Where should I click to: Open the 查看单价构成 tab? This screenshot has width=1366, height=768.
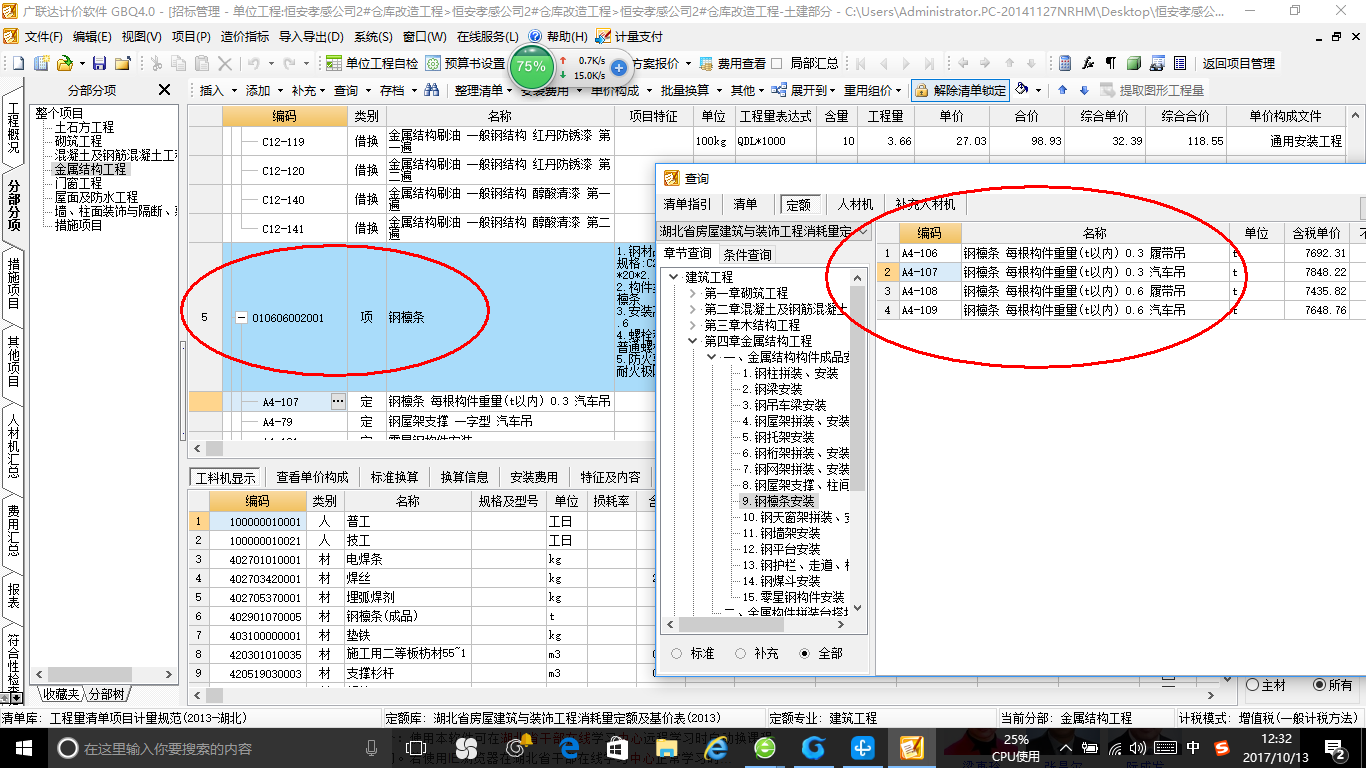(312, 477)
